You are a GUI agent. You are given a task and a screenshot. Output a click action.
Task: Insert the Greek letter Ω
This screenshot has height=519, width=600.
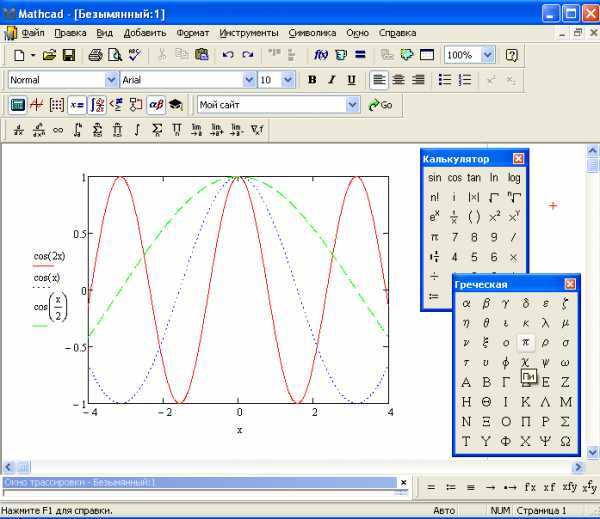coord(565,441)
